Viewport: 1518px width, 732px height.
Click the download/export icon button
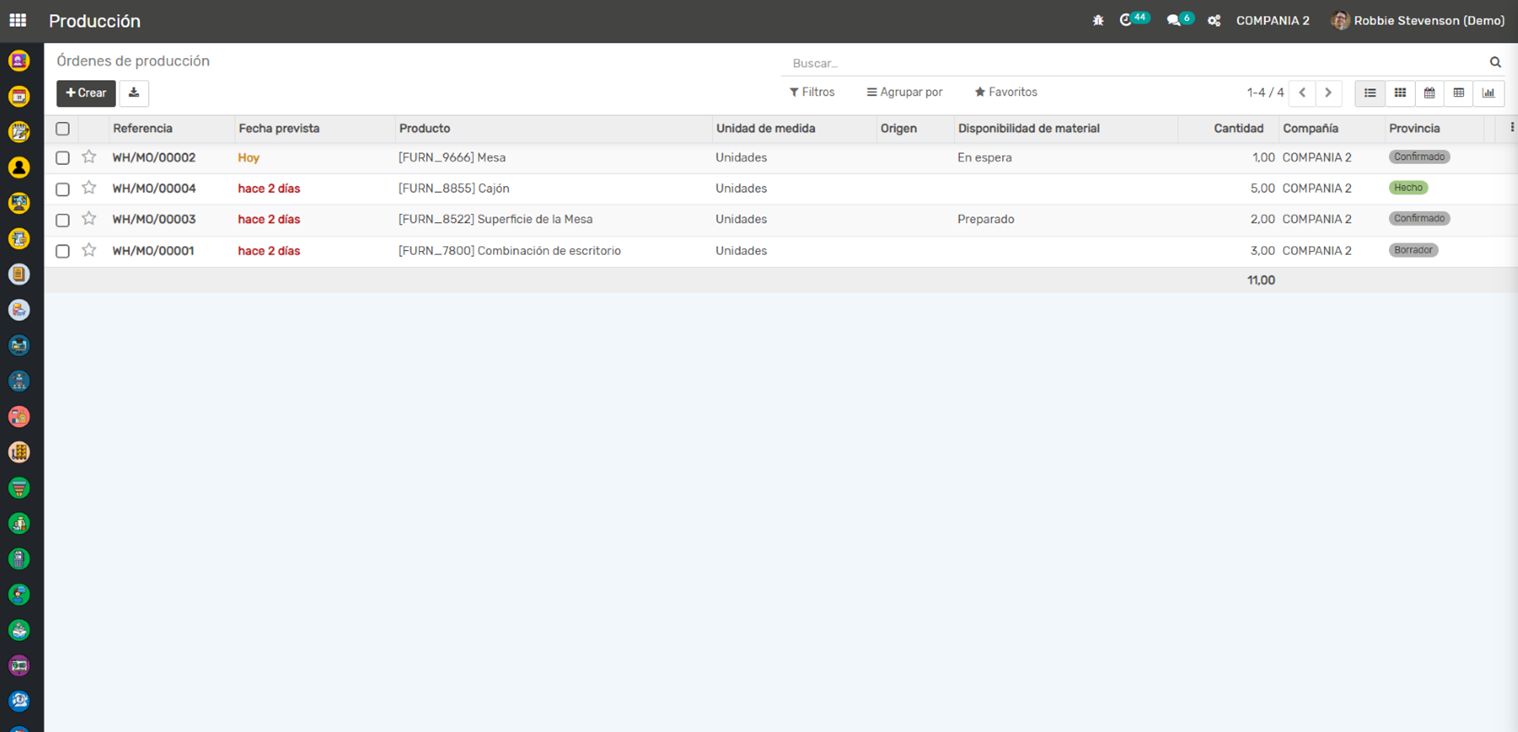click(134, 93)
